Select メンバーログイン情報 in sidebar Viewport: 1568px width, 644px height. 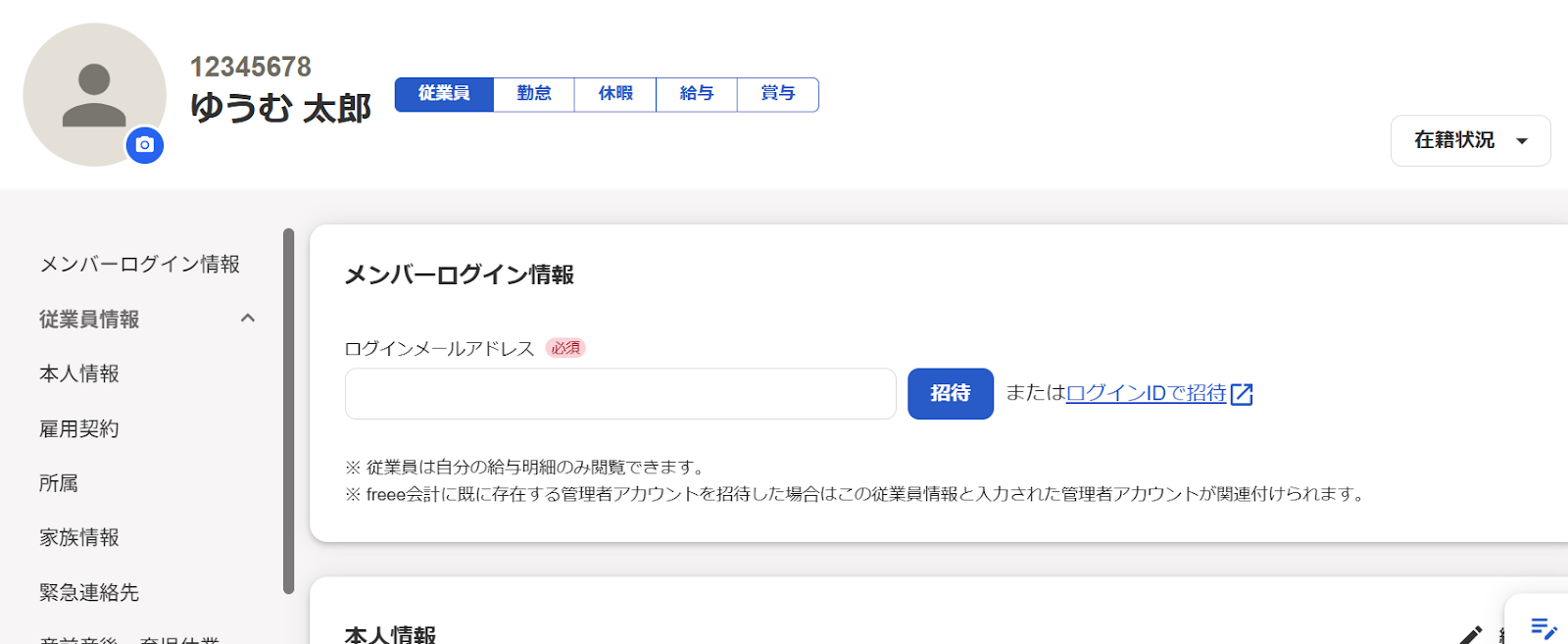pyautogui.click(x=140, y=264)
